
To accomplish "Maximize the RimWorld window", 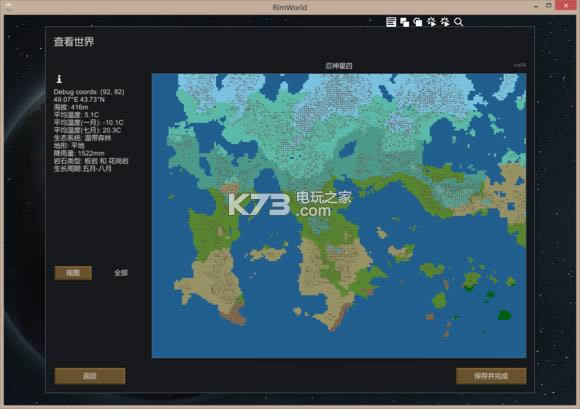I will point(549,6).
